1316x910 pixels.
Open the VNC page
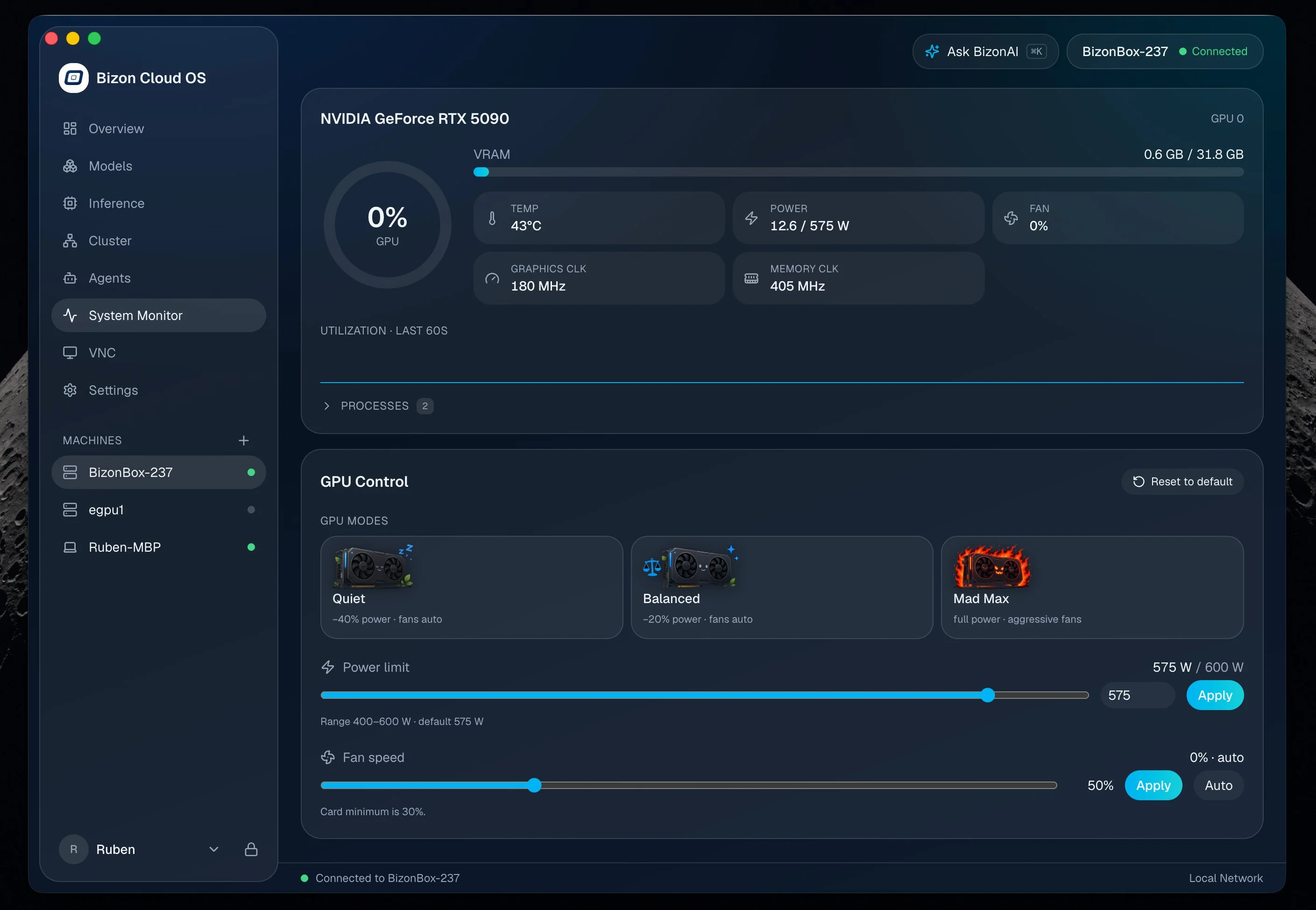click(x=158, y=353)
